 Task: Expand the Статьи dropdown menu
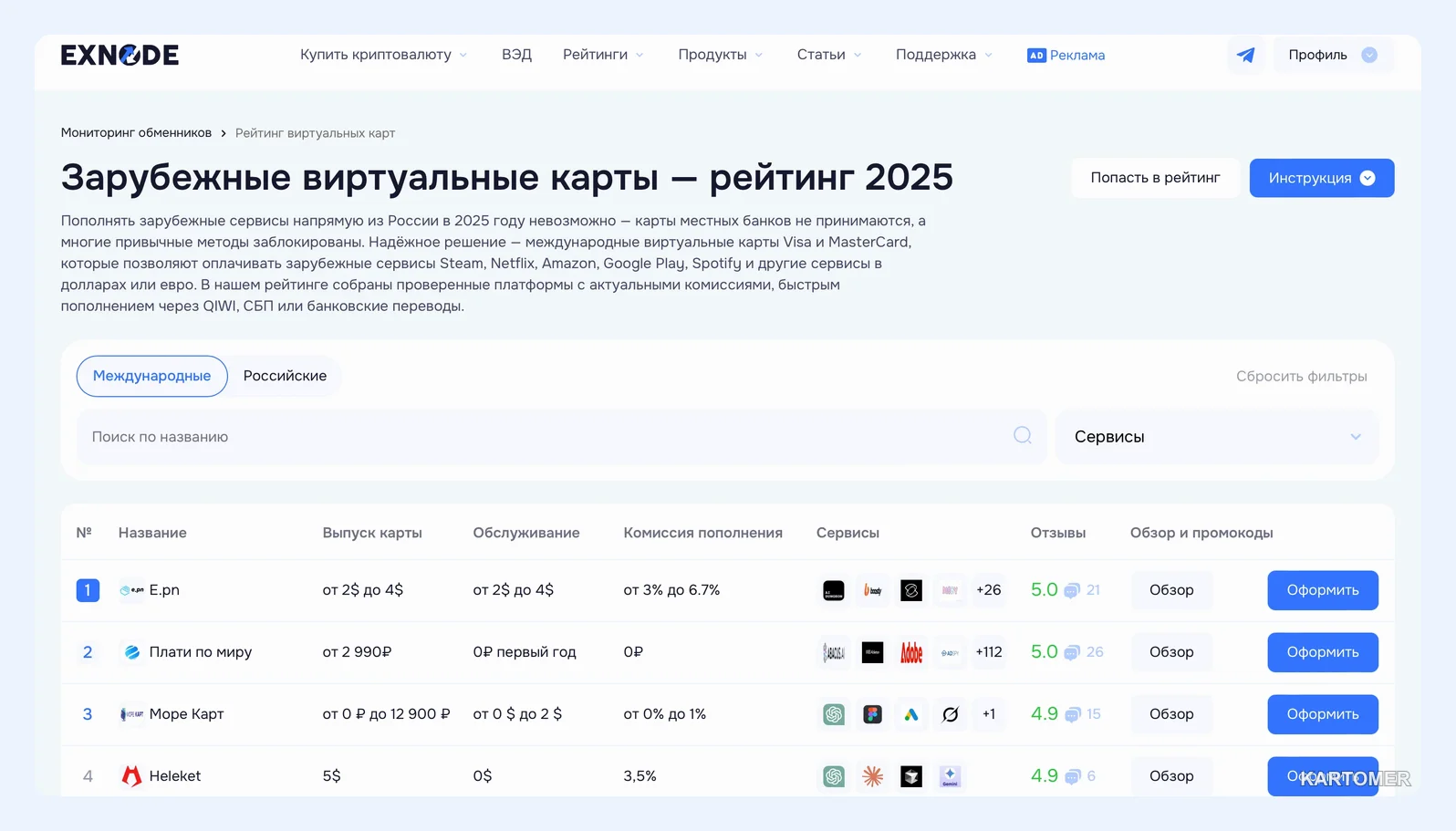[x=829, y=55]
